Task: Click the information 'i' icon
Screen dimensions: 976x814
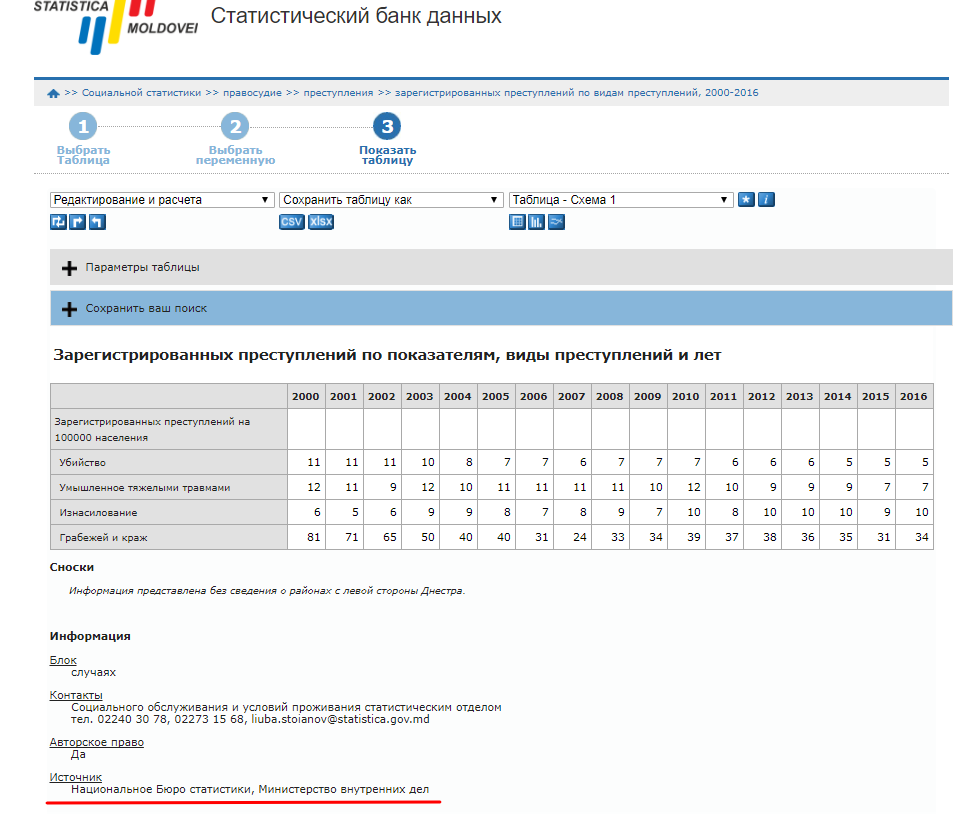Action: pos(766,200)
